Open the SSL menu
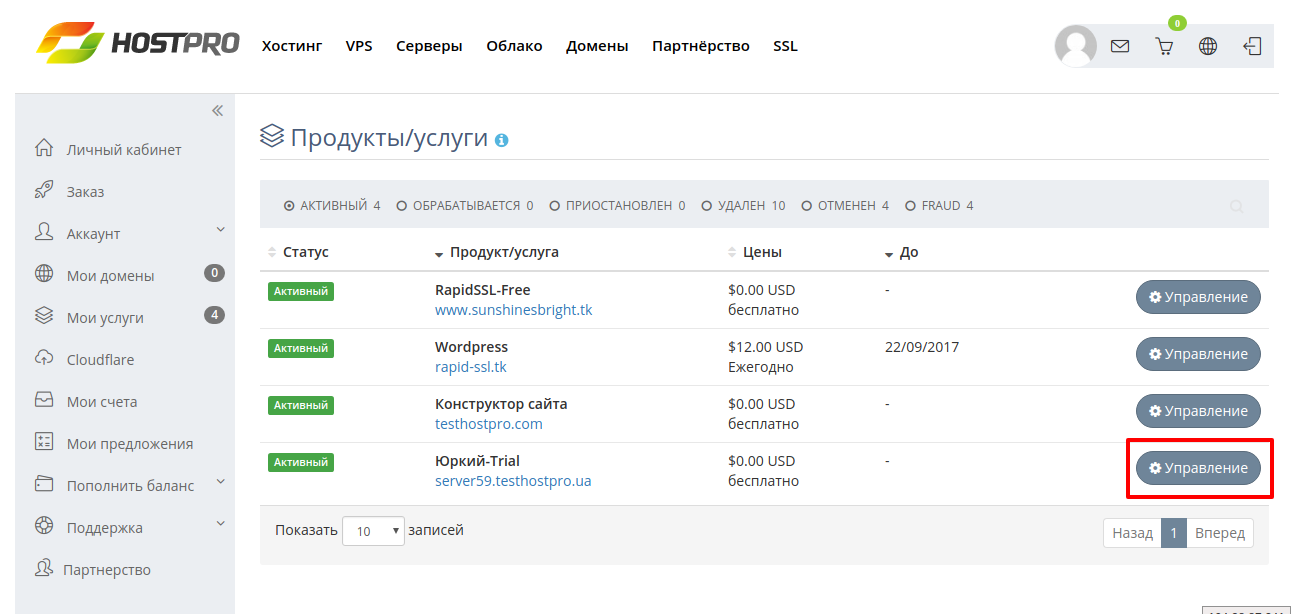Screen dimensions: 1304x614 pos(785,46)
